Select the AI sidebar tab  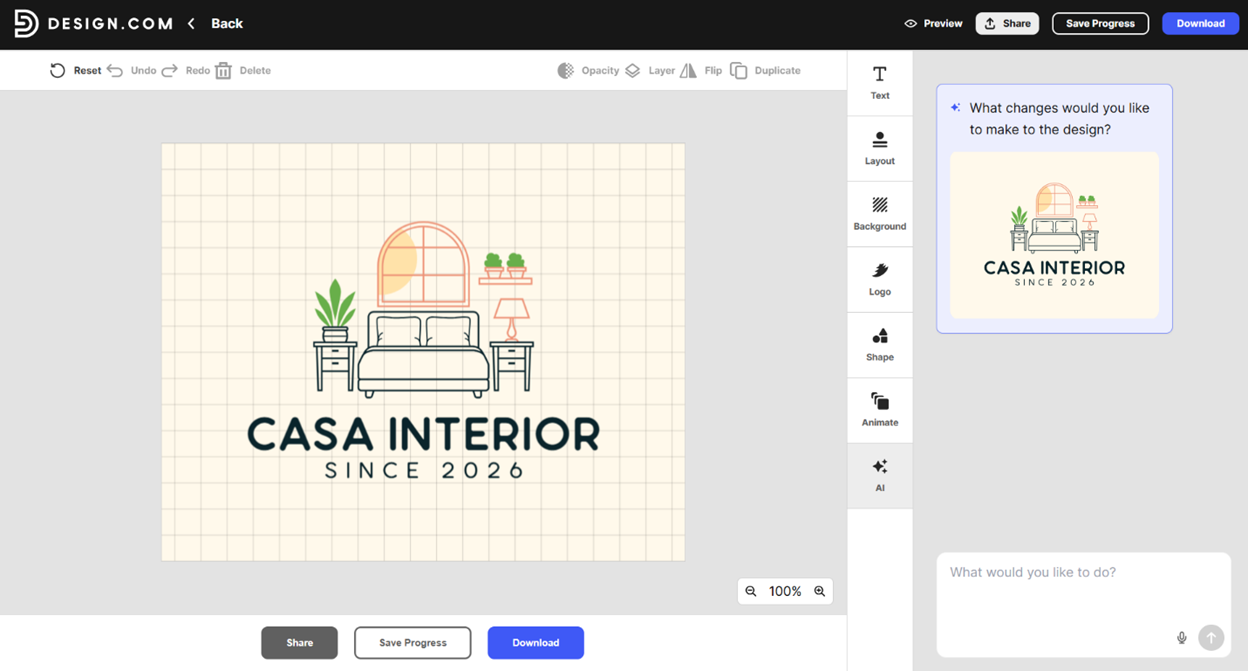click(880, 476)
